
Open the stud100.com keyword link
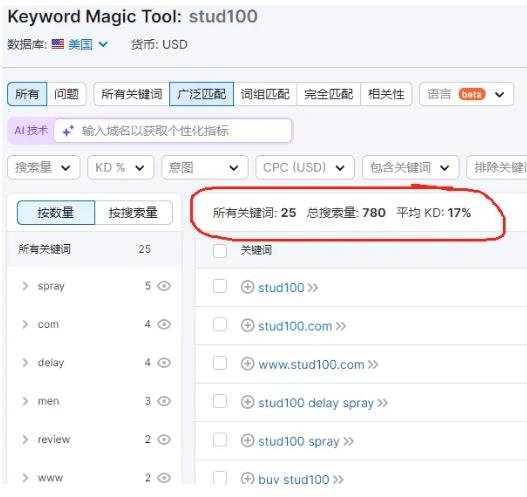[295, 326]
